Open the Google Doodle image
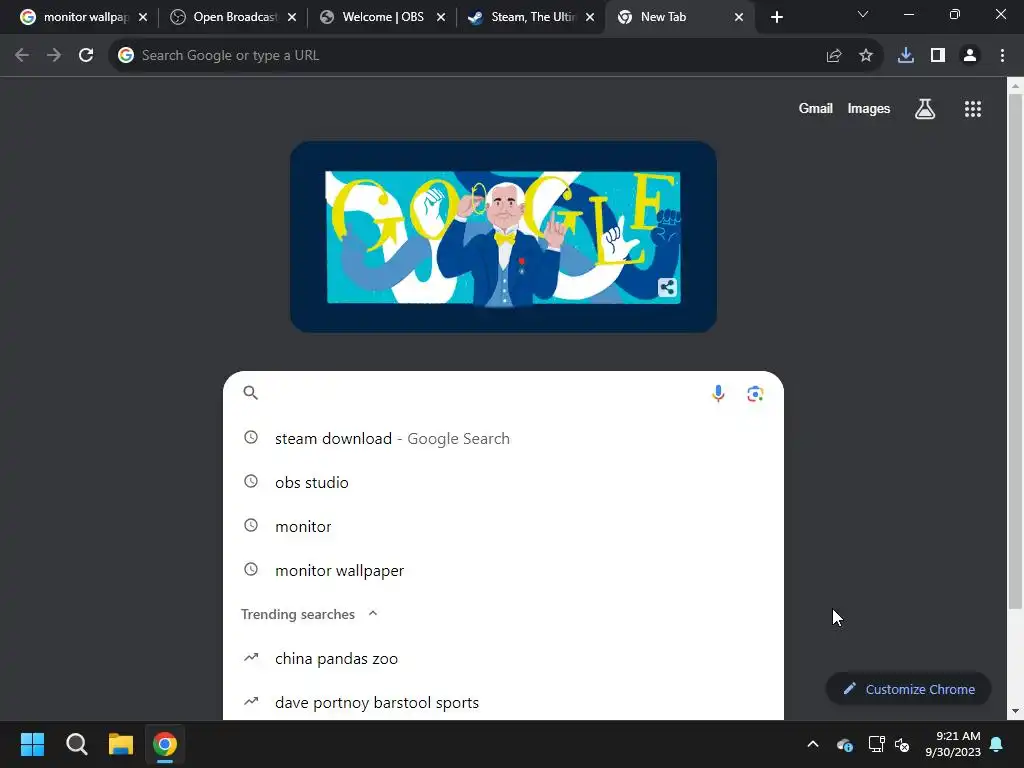The height and width of the screenshot is (768, 1024). pos(503,237)
